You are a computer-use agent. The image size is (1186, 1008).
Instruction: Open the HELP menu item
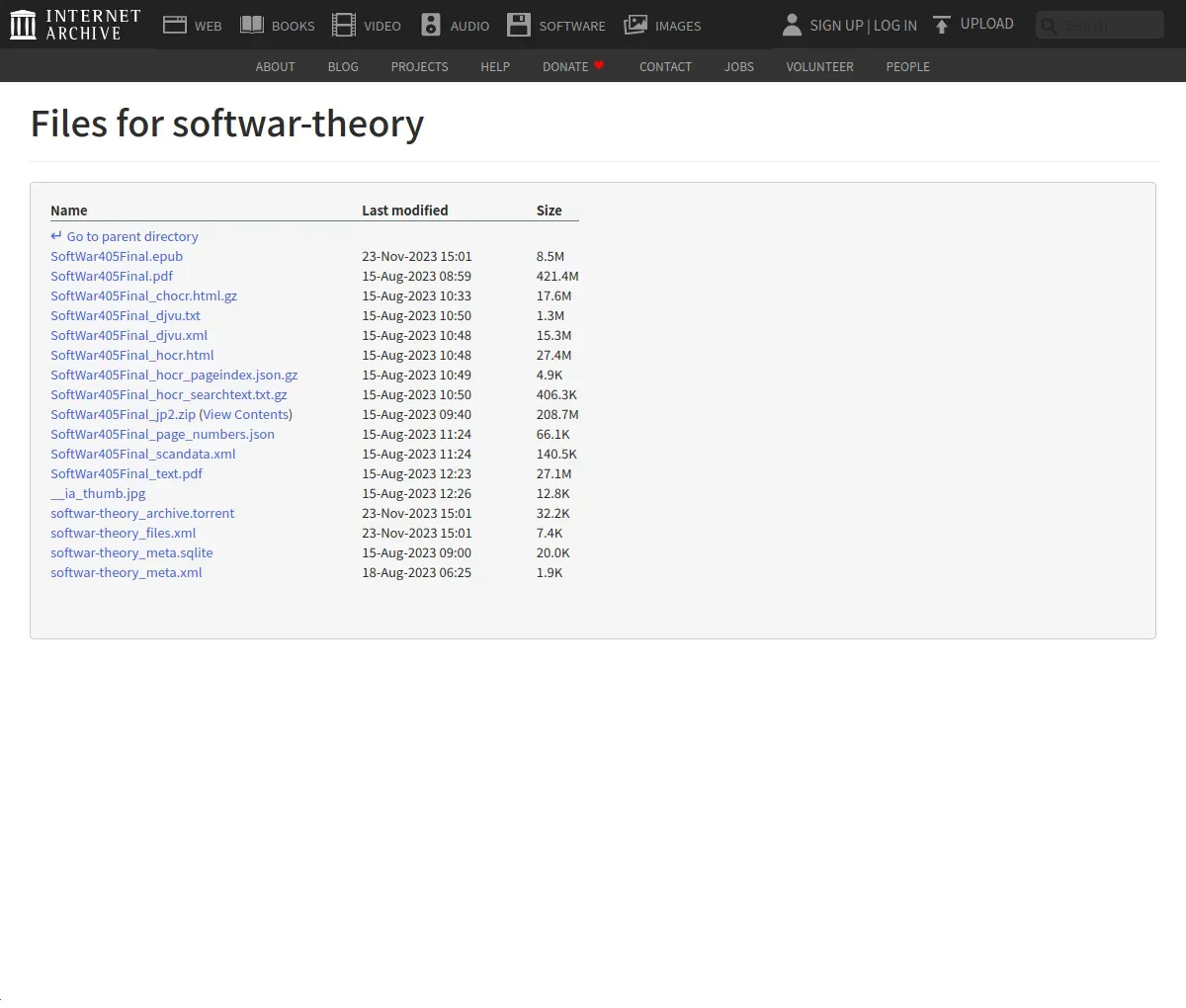[x=495, y=66]
